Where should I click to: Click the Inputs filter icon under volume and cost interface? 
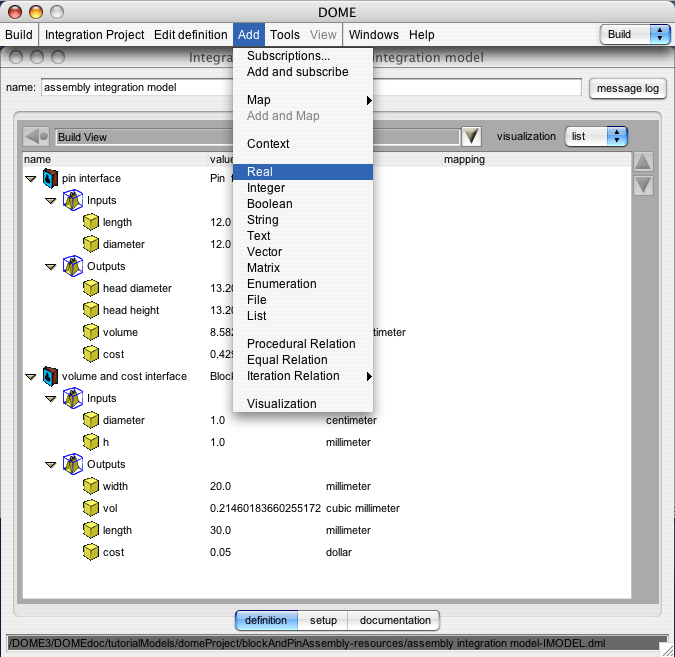pos(73,398)
